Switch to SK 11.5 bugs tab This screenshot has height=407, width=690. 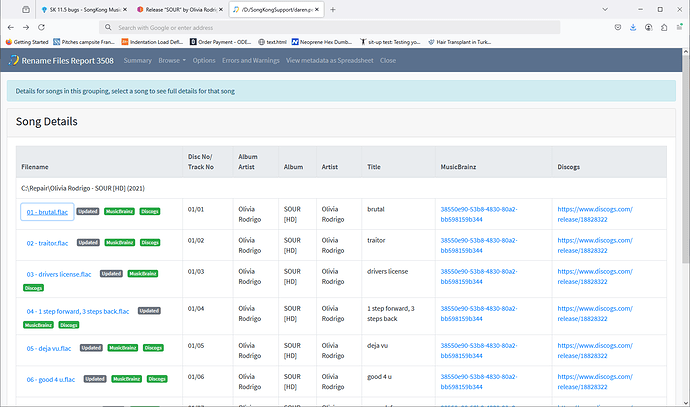pos(84,9)
